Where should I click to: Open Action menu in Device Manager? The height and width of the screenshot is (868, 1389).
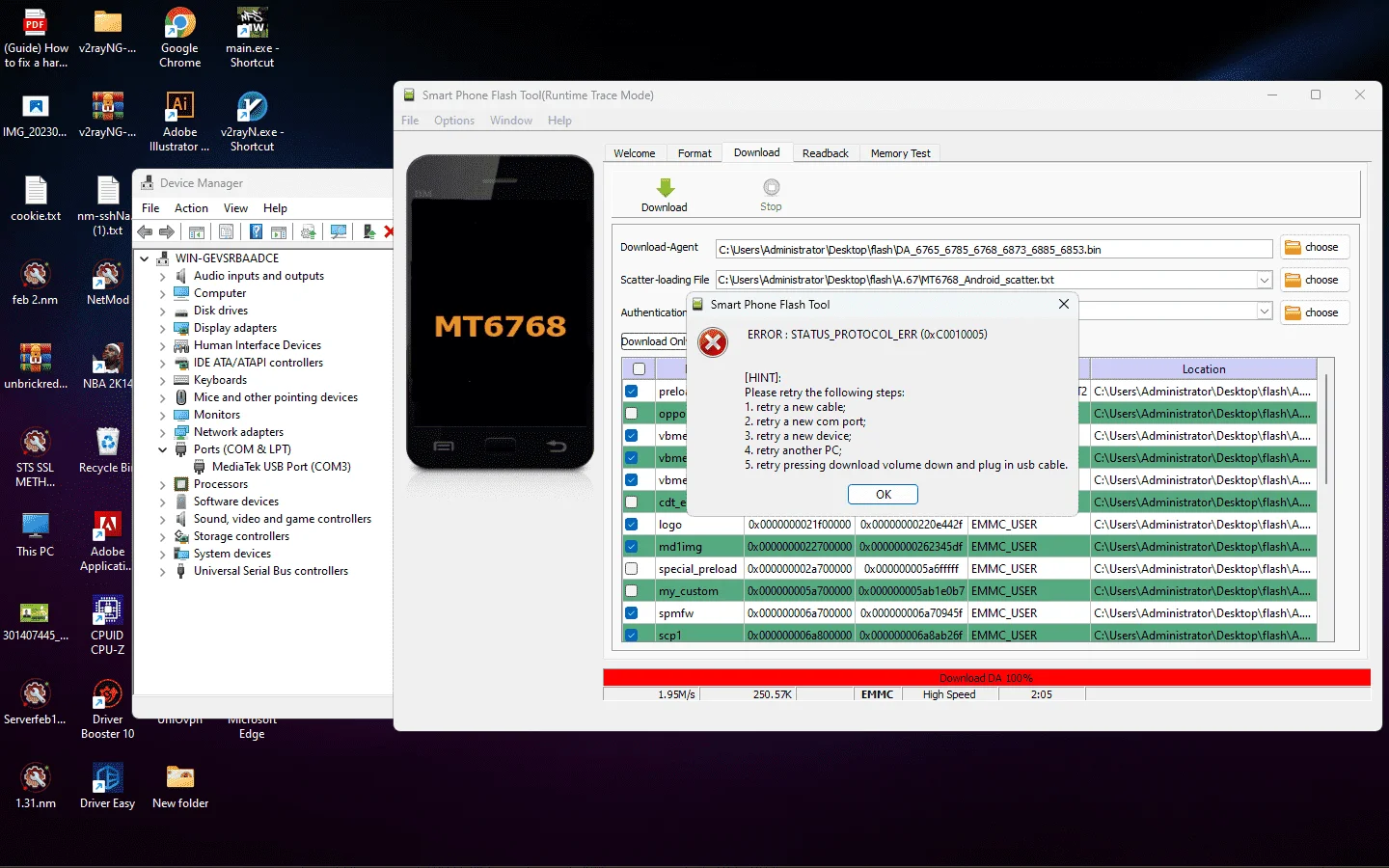click(x=191, y=208)
